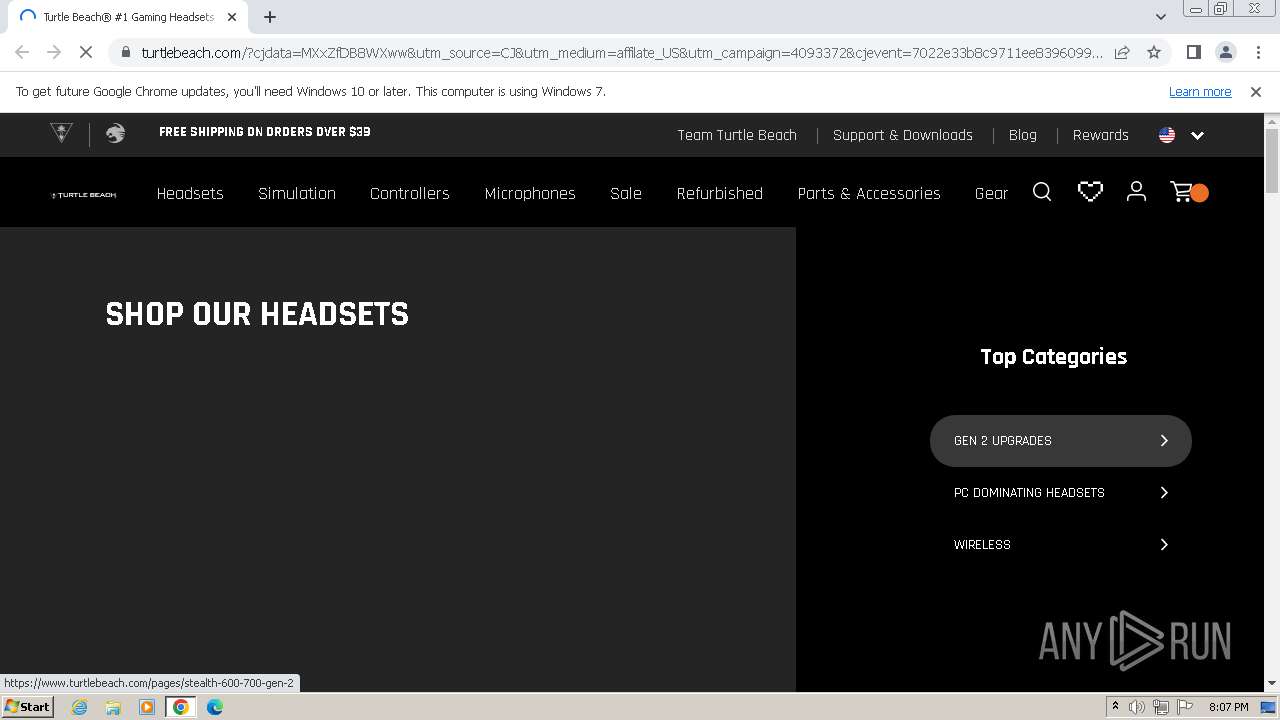1280x720 pixels.
Task: Visit Team Turtle Beach link
Action: (737, 135)
